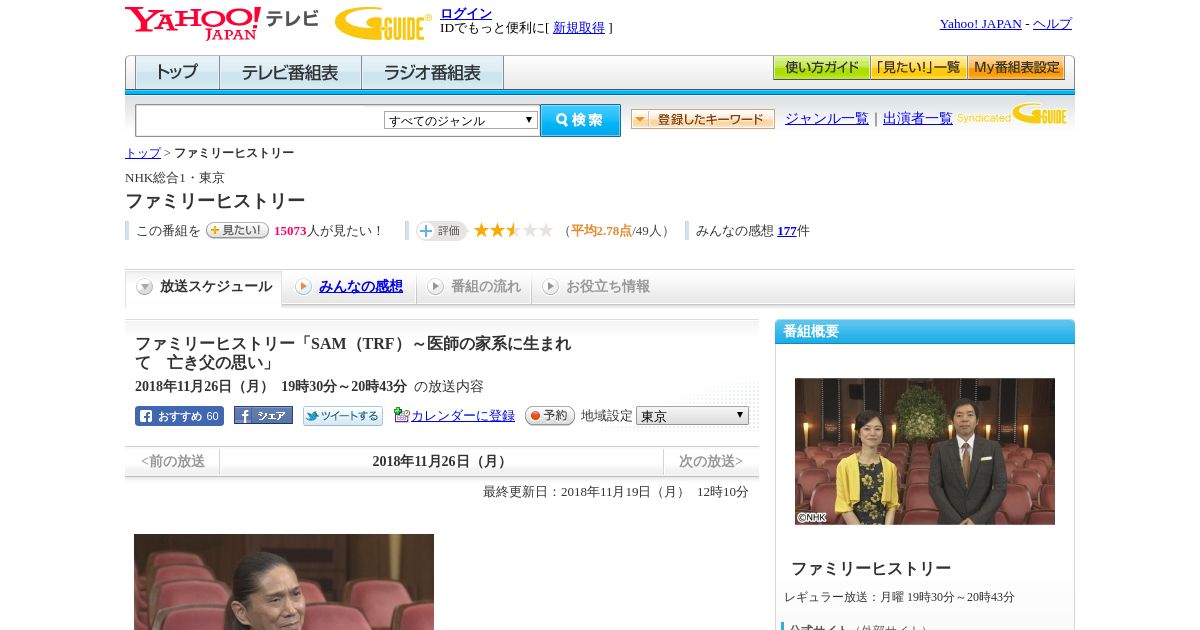Screen dimensions: 1200x630
Task: Open the カレンダーに登録 link
Action: click(463, 415)
